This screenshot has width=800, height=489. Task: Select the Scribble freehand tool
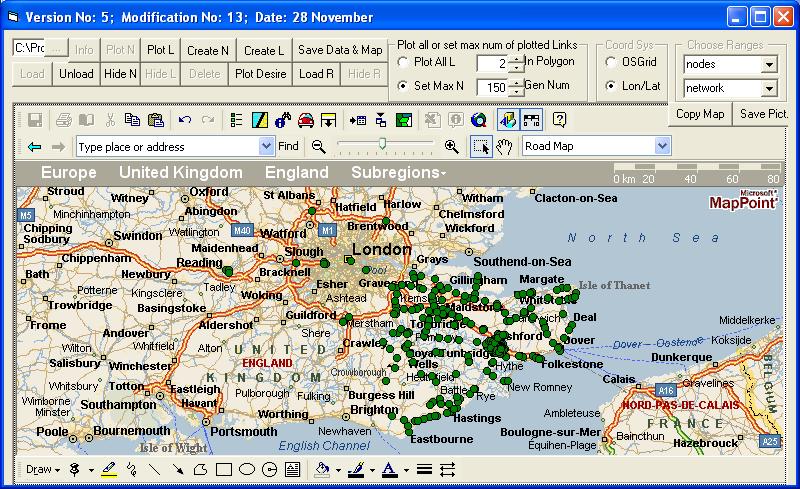point(132,470)
